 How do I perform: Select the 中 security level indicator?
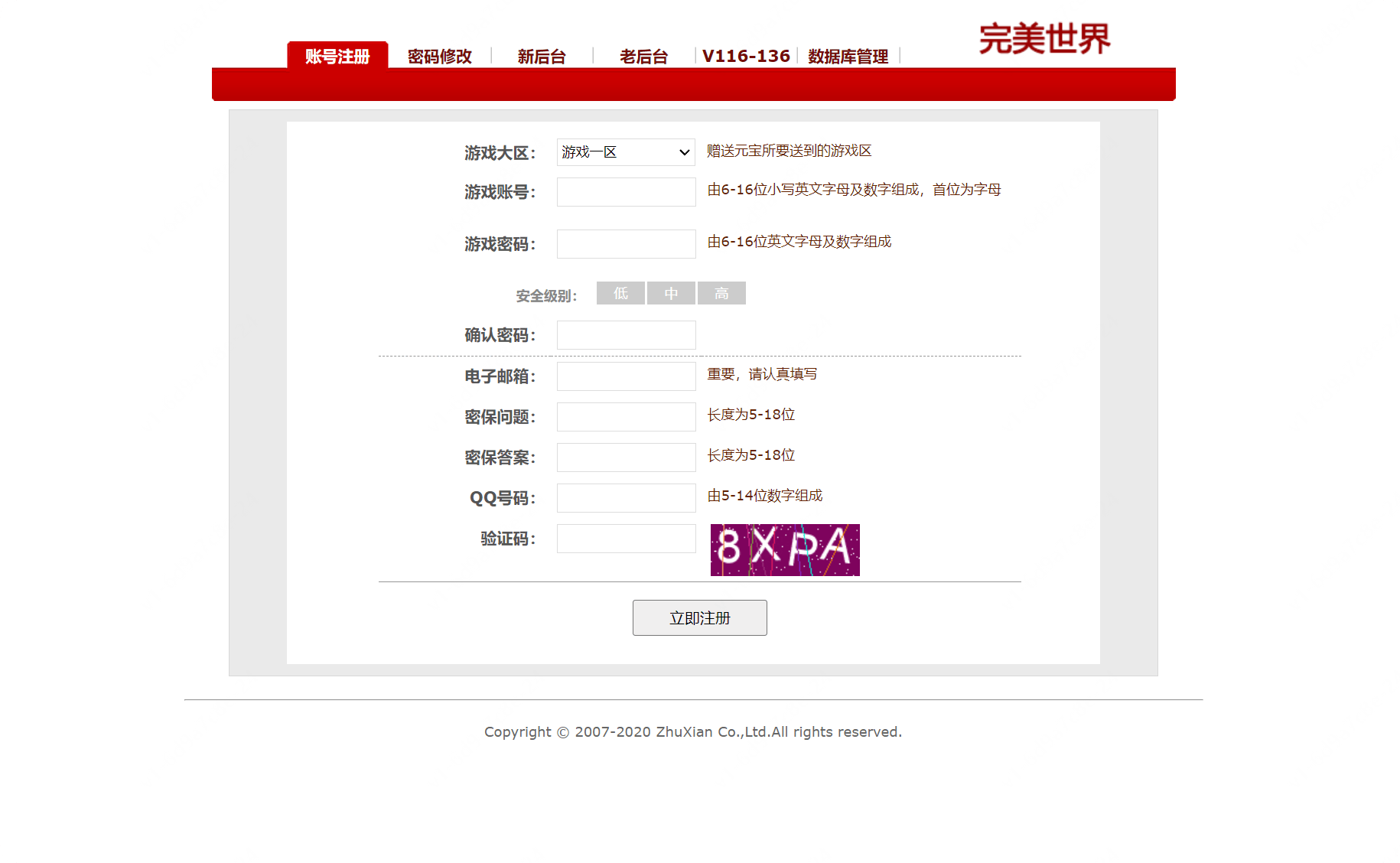point(671,293)
